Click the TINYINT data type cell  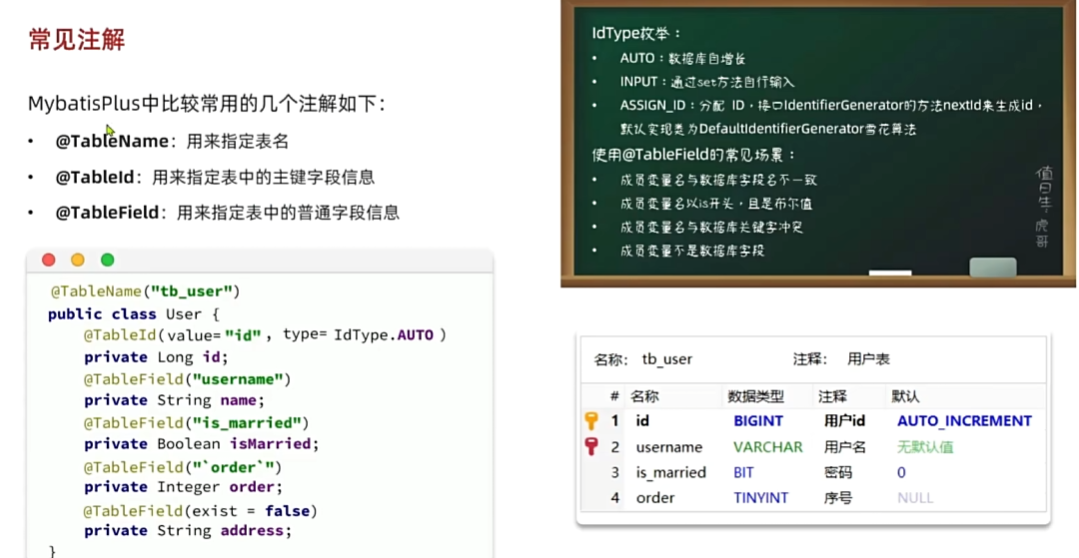pyautogui.click(x=761, y=497)
